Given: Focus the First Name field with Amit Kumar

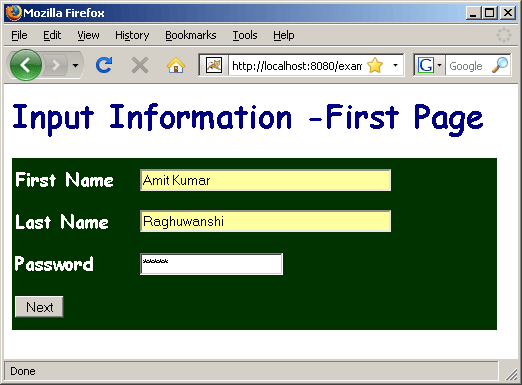Looking at the screenshot, I should pyautogui.click(x=265, y=180).
